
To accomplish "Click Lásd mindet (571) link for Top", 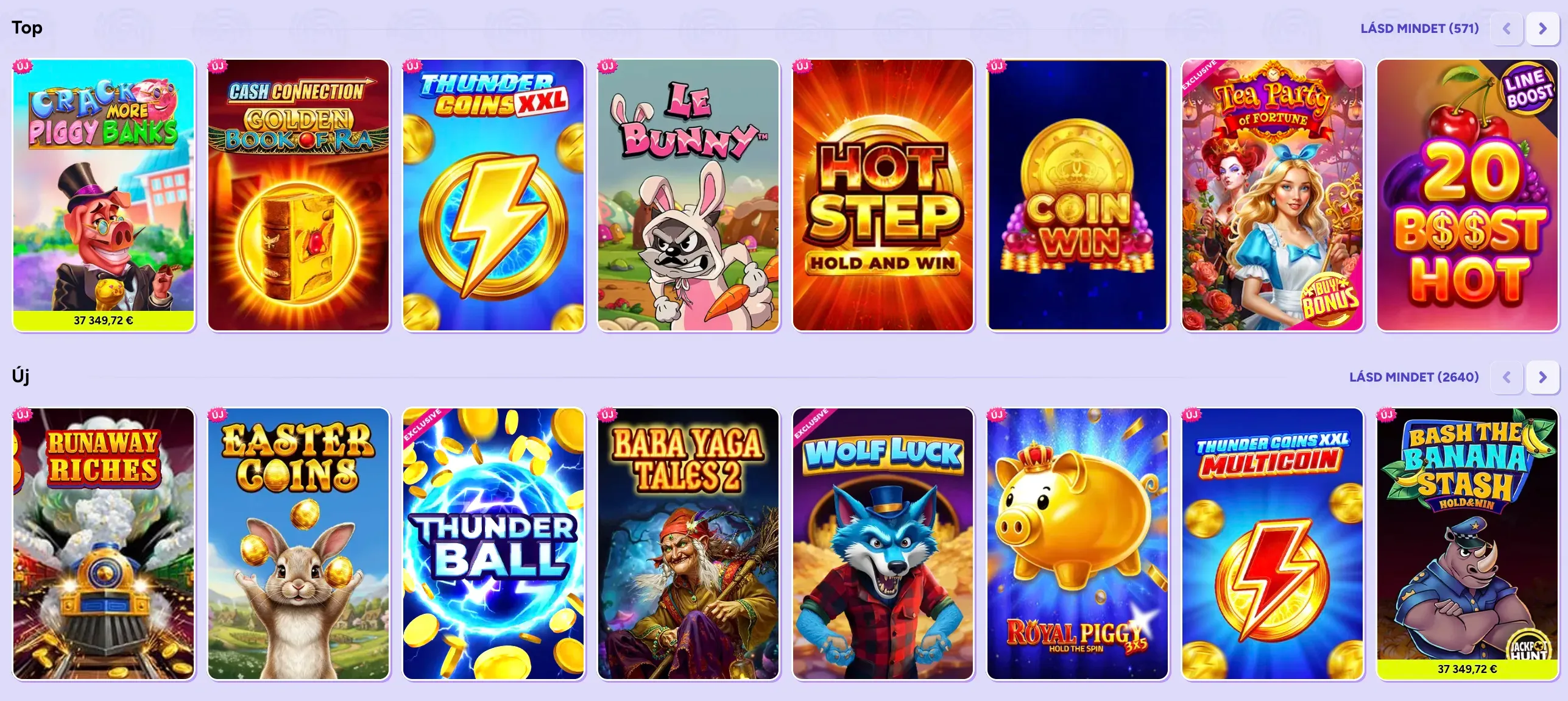I will (x=1419, y=29).
